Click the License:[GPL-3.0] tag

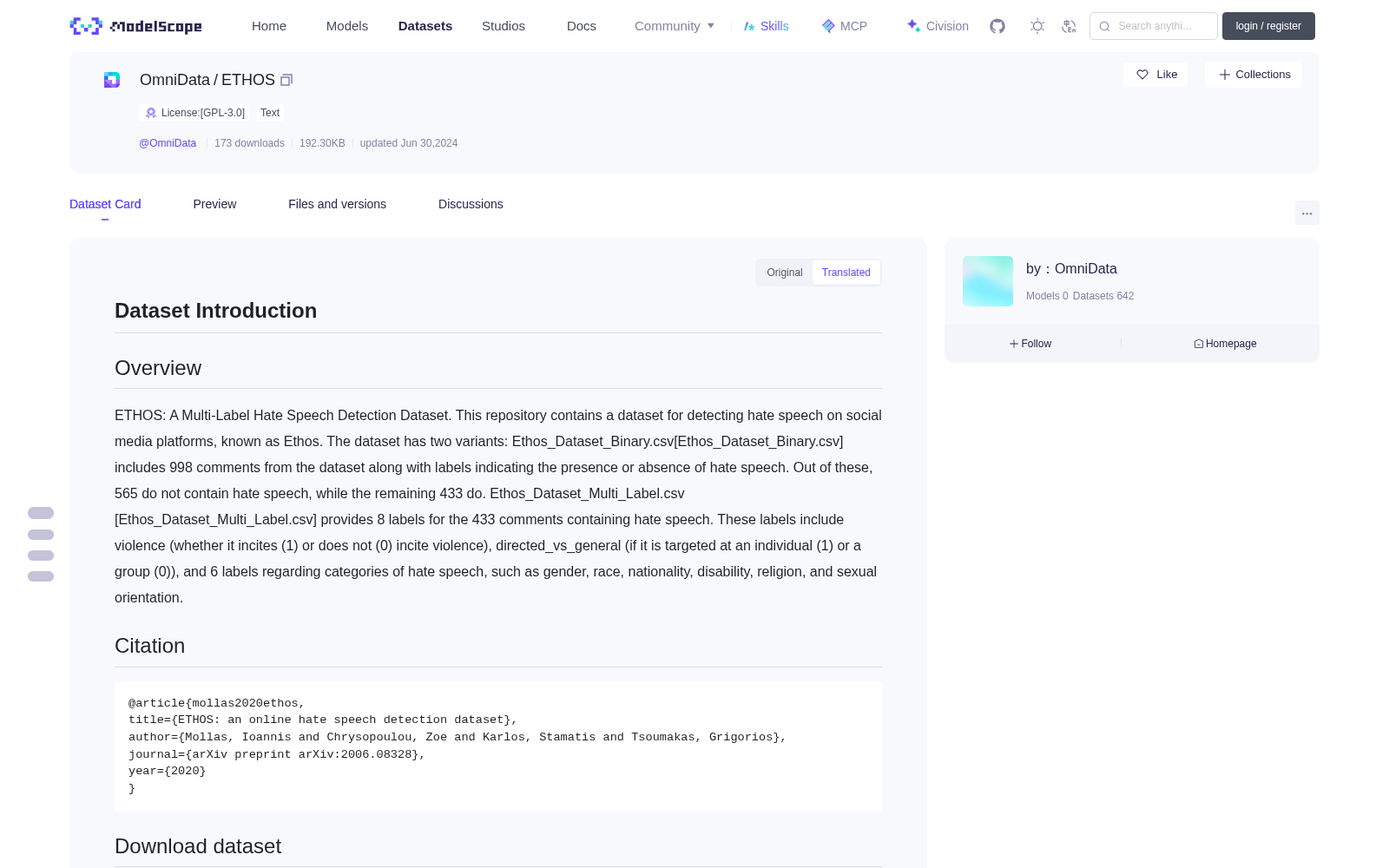coord(195,113)
